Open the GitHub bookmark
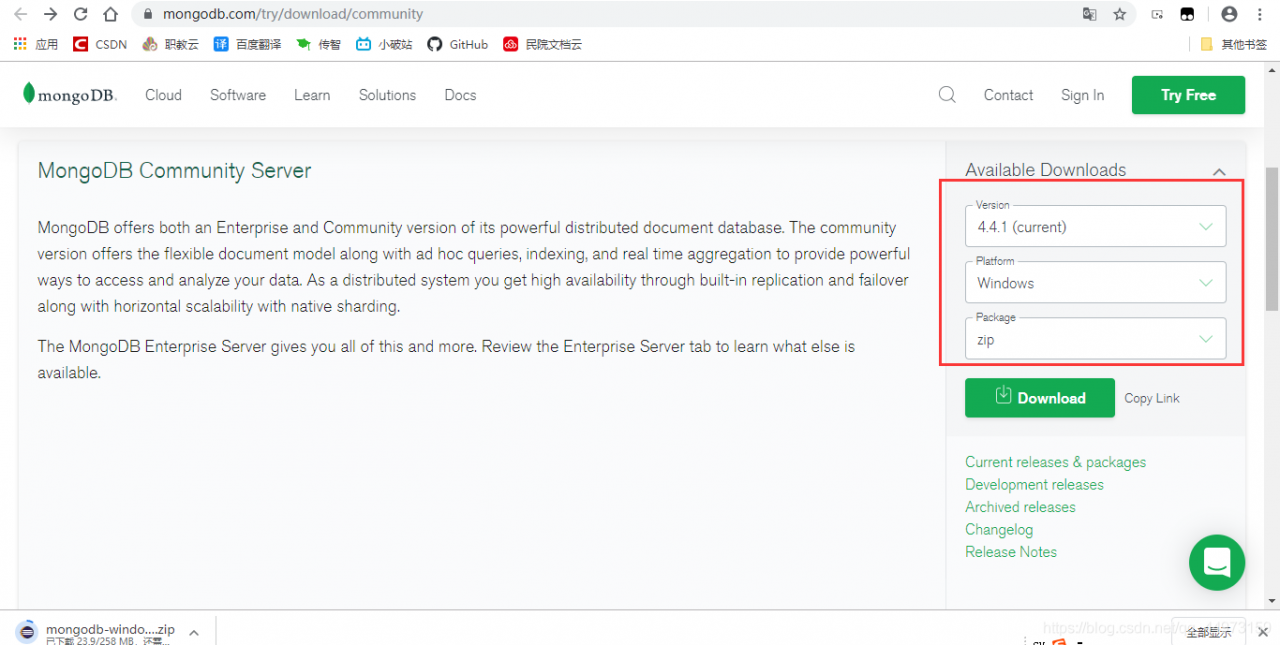 tap(458, 44)
